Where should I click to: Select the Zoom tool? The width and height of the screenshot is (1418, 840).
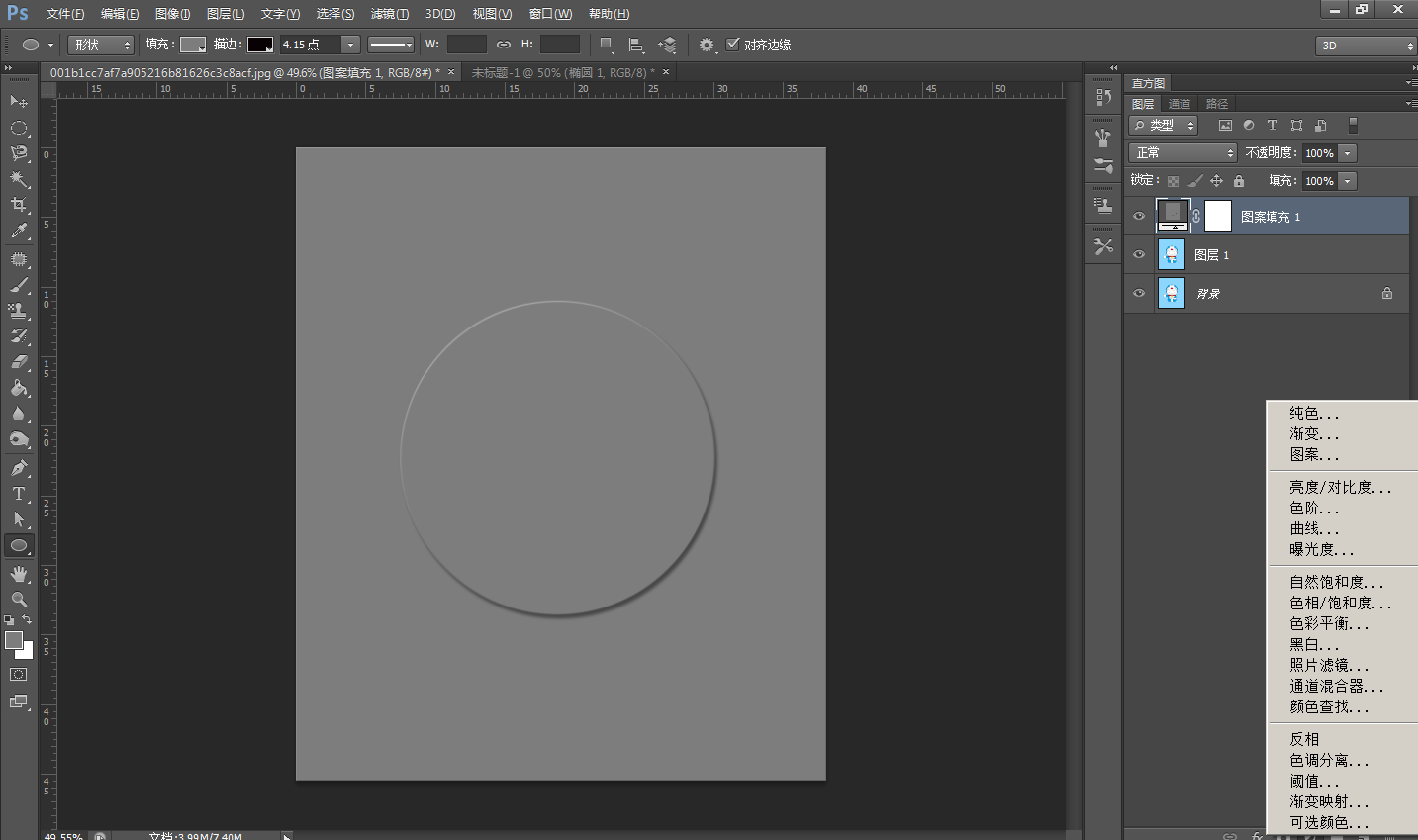coord(19,600)
